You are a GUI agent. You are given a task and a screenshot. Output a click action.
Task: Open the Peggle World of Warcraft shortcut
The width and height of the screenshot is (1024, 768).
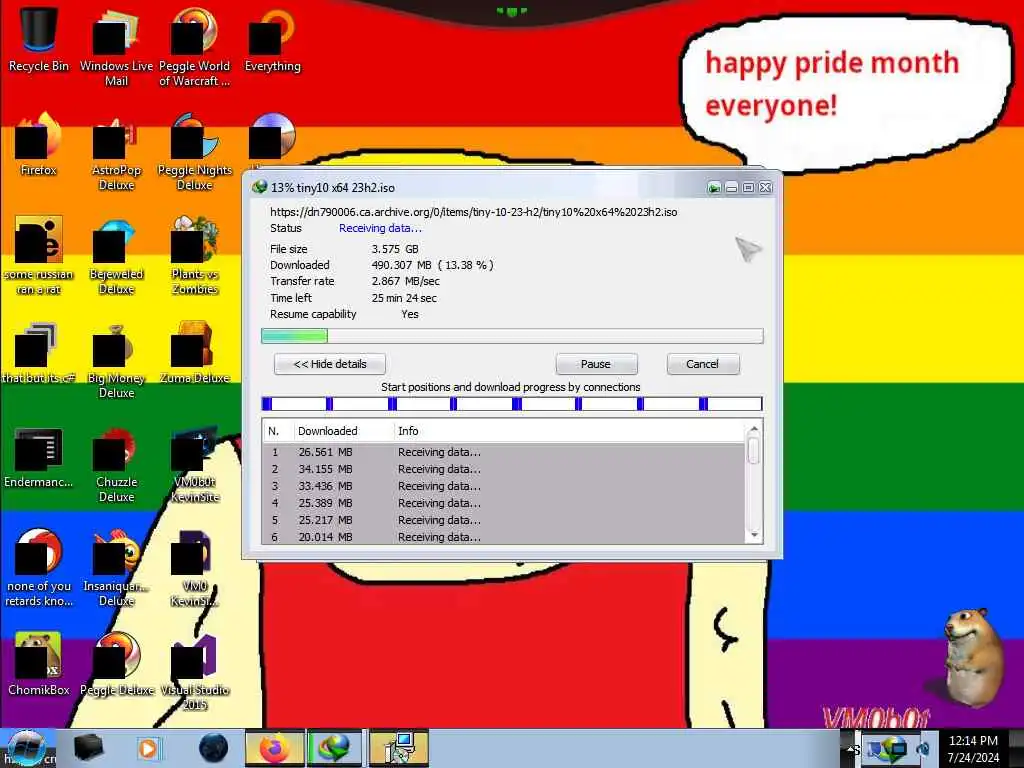coord(194,47)
